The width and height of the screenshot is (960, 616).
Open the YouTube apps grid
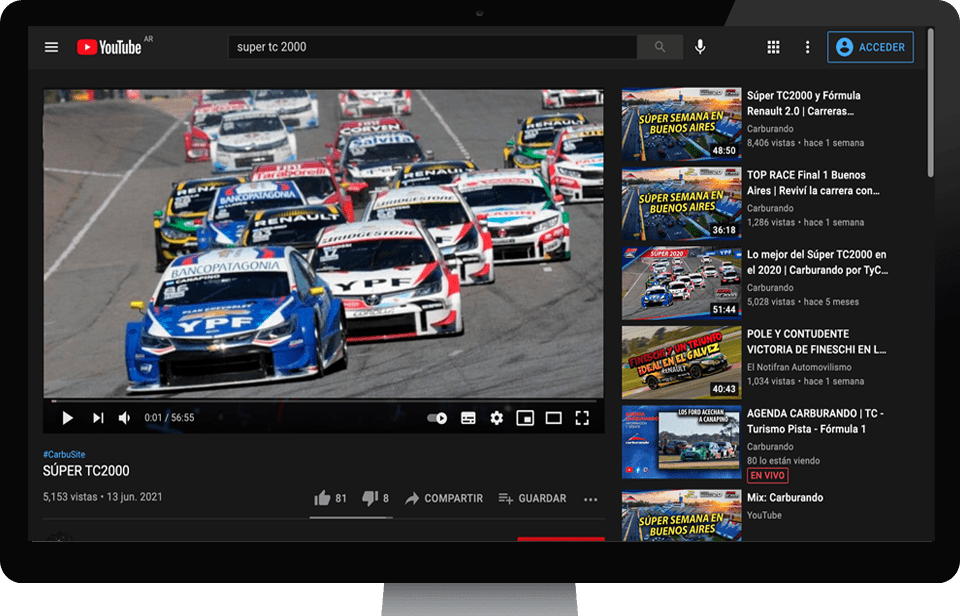(773, 47)
